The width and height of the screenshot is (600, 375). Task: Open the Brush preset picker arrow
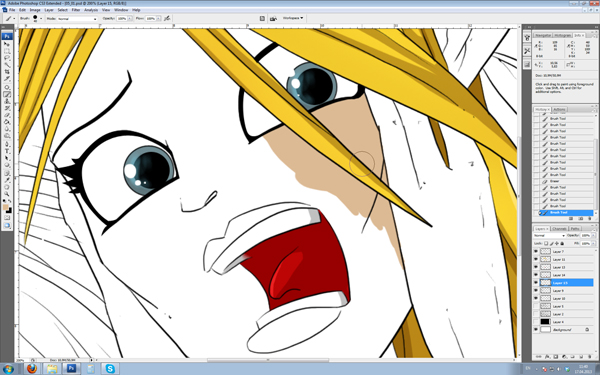(x=41, y=18)
